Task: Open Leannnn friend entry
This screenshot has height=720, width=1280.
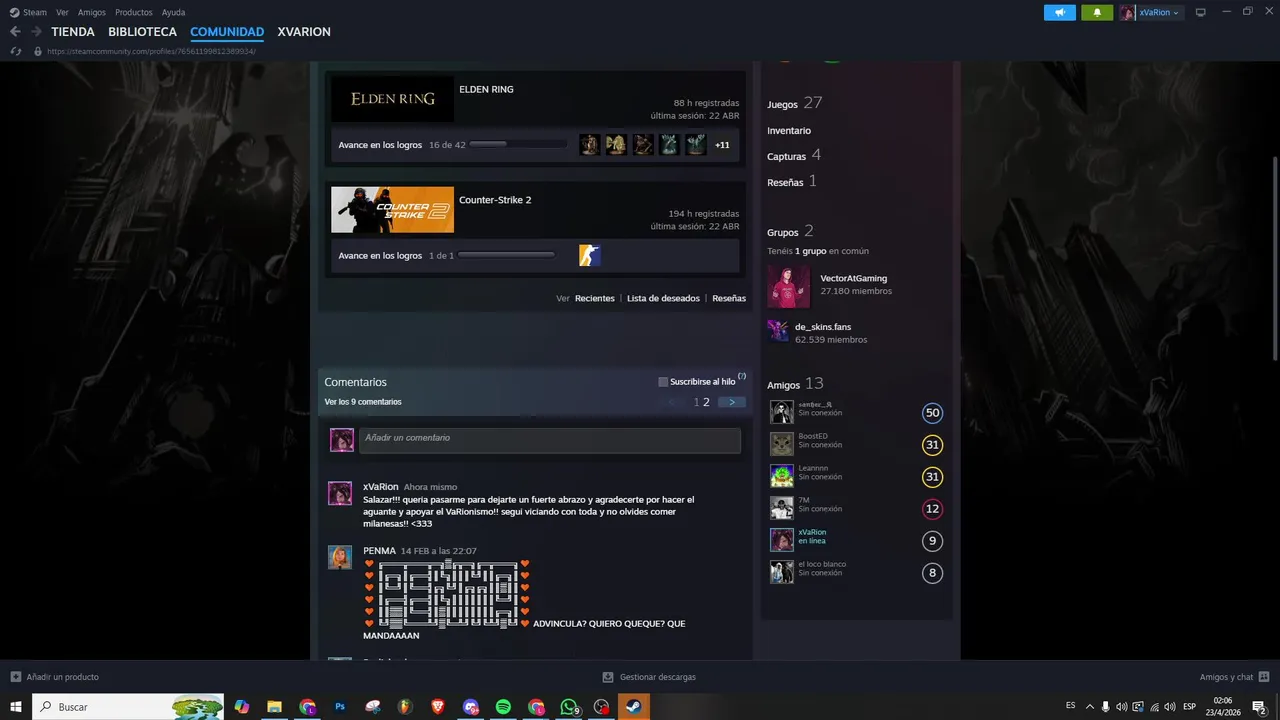Action: (857, 476)
